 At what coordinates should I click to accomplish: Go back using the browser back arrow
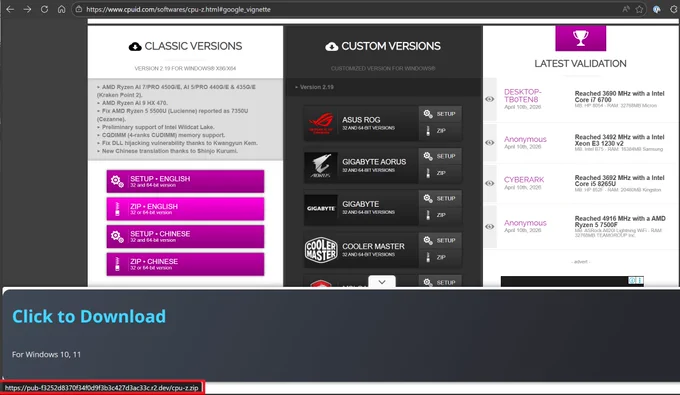point(10,9)
